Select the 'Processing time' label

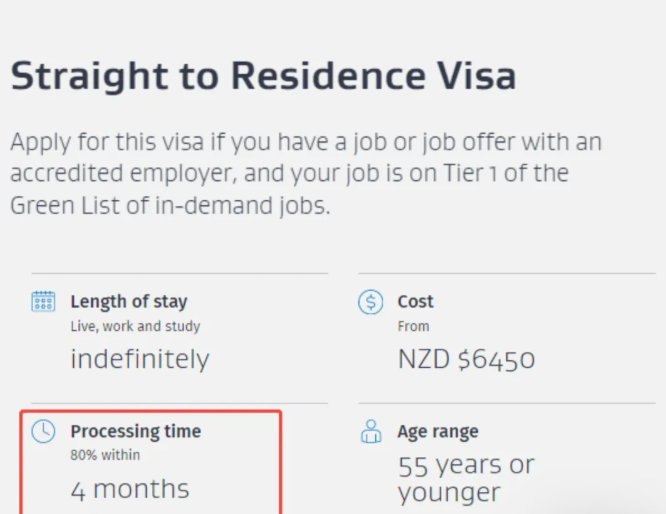135,432
